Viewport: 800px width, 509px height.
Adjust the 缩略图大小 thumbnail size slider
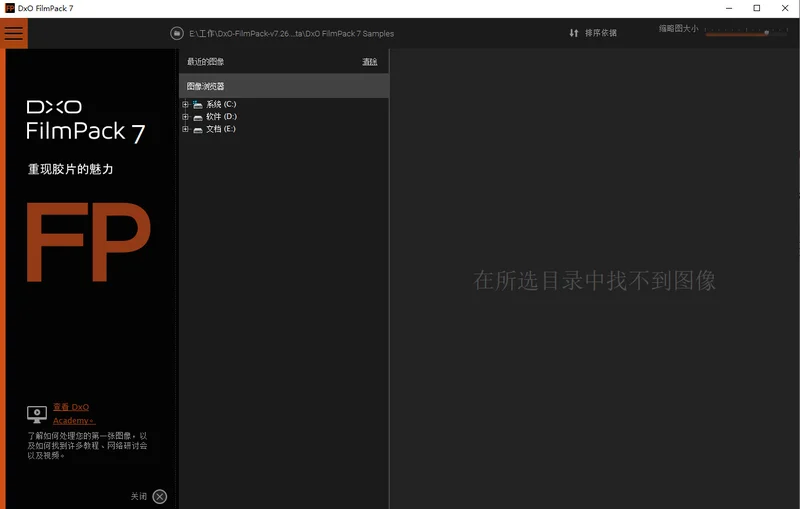click(x=746, y=32)
